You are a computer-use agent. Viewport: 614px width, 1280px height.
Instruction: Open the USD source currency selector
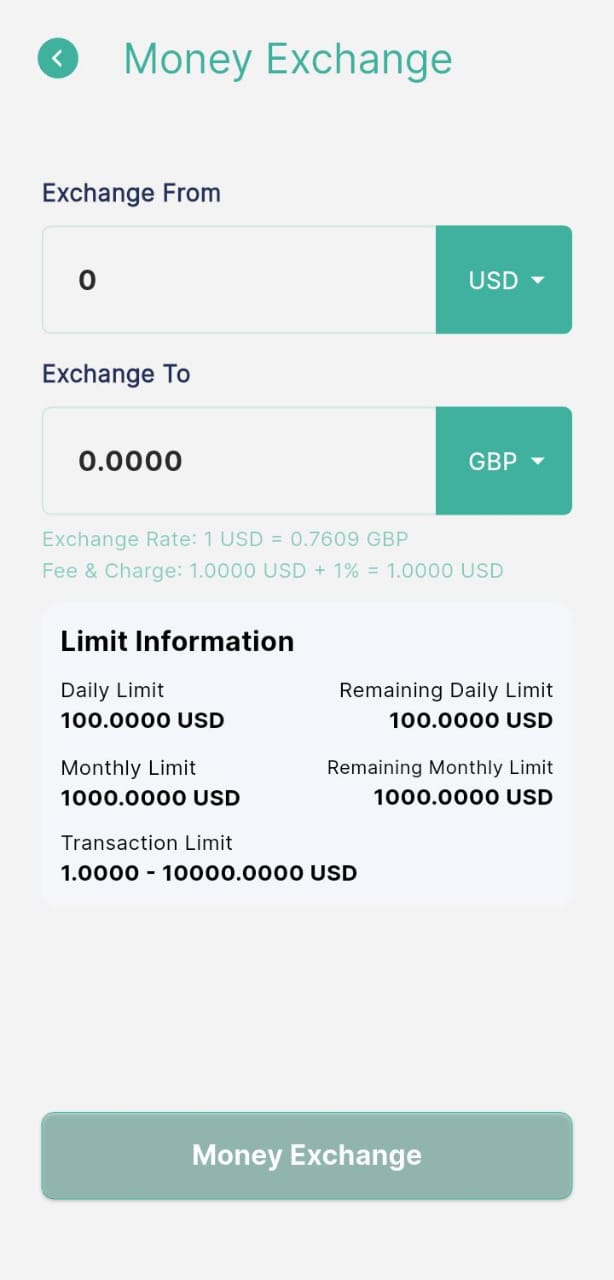[503, 280]
